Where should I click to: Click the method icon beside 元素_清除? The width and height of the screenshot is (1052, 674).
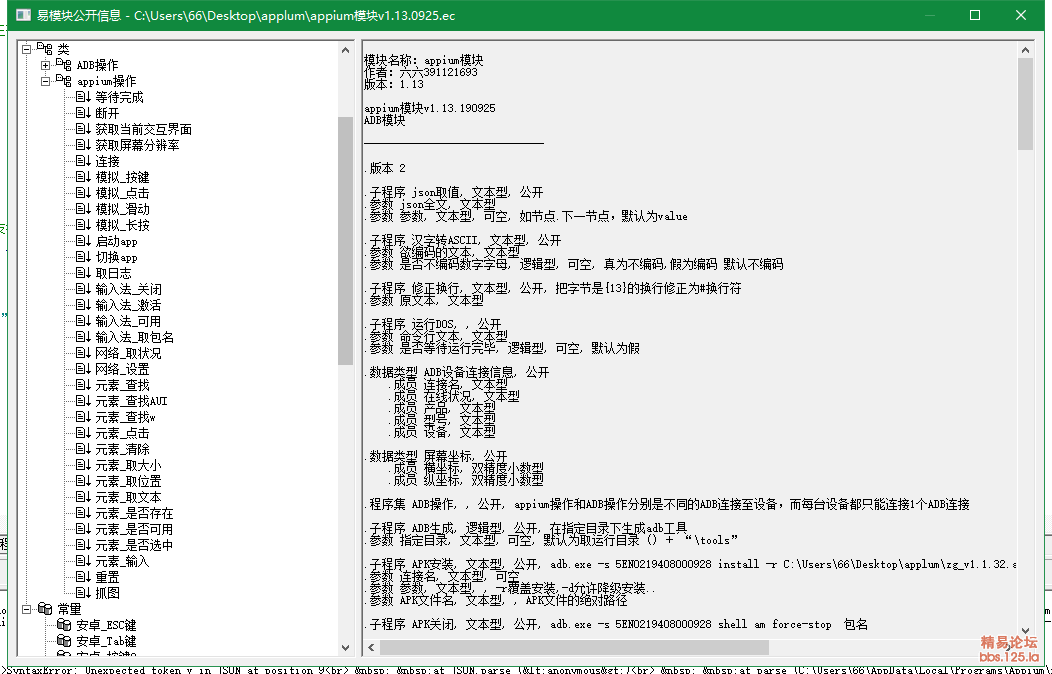coord(83,449)
